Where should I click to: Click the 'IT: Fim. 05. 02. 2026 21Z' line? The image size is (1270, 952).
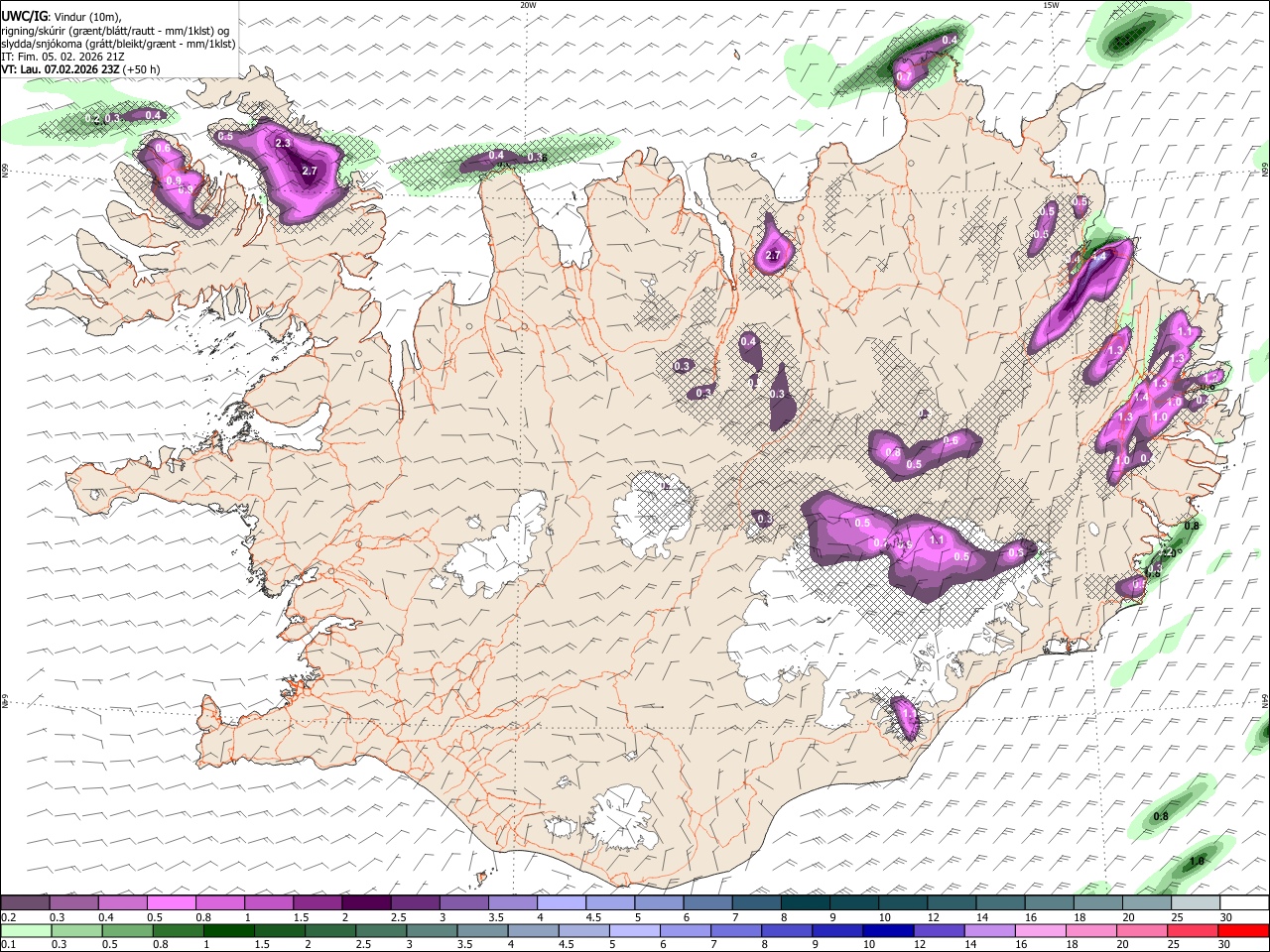(x=63, y=57)
